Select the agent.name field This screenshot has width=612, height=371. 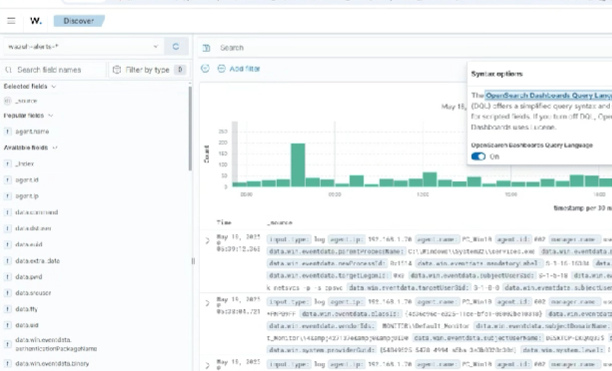(32, 131)
